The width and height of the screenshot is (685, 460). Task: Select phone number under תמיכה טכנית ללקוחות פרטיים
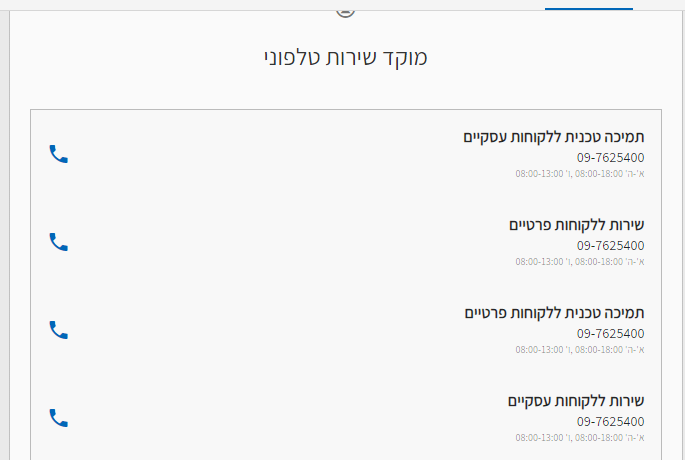pos(610,334)
